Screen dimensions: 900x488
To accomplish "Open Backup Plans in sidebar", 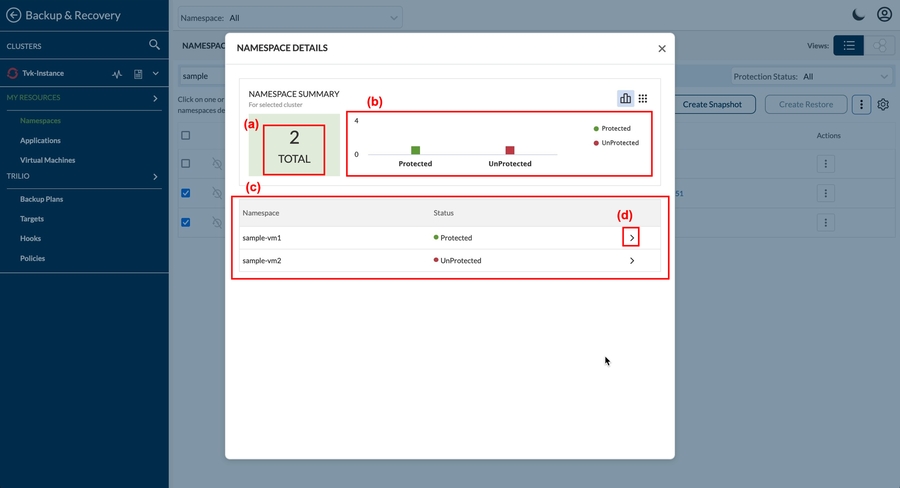I will 41,199.
